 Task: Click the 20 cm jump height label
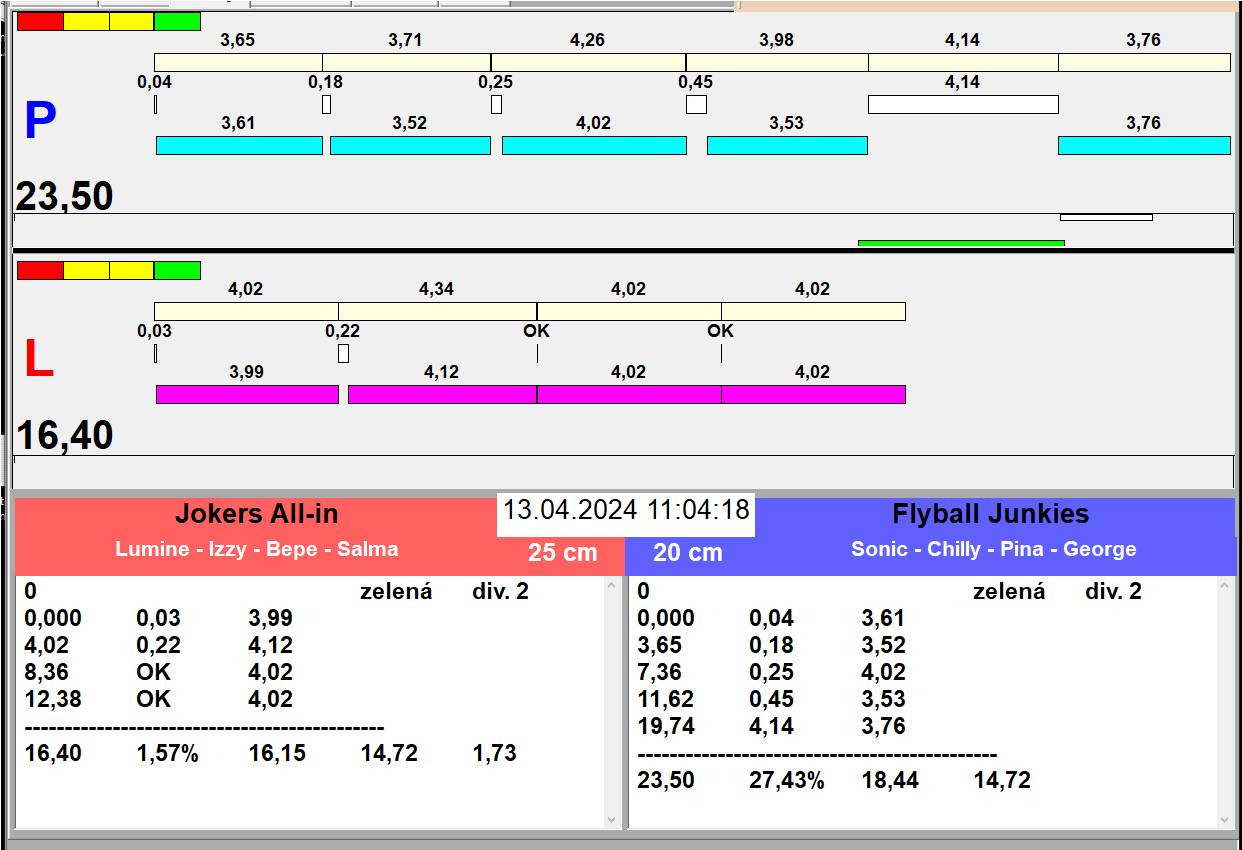tap(688, 552)
